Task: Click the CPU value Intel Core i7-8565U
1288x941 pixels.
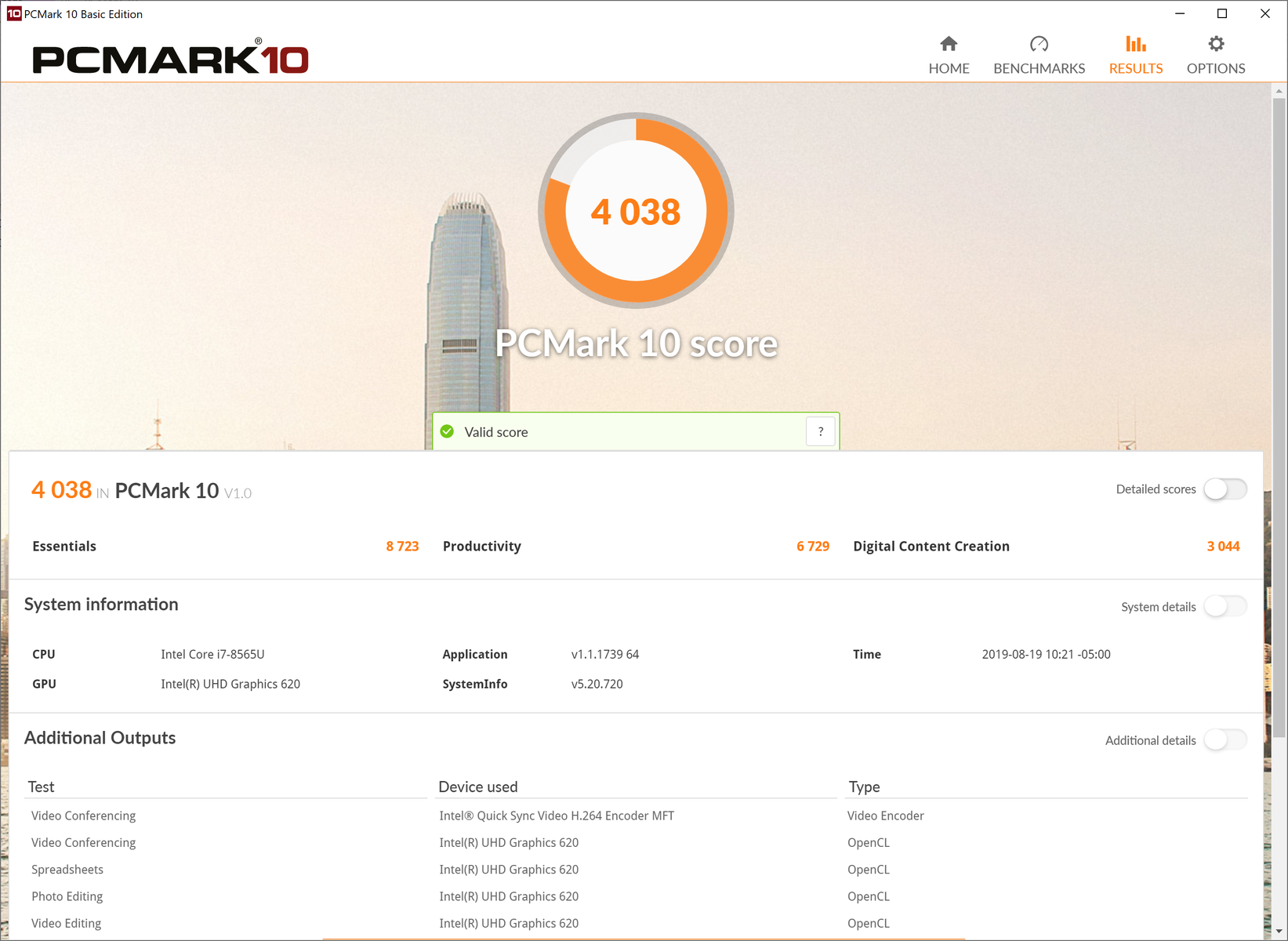Action: [x=212, y=654]
